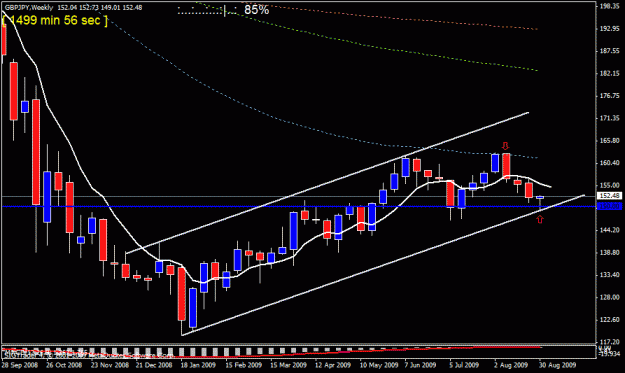Select the blue horizontal line price tag

(x=609, y=206)
